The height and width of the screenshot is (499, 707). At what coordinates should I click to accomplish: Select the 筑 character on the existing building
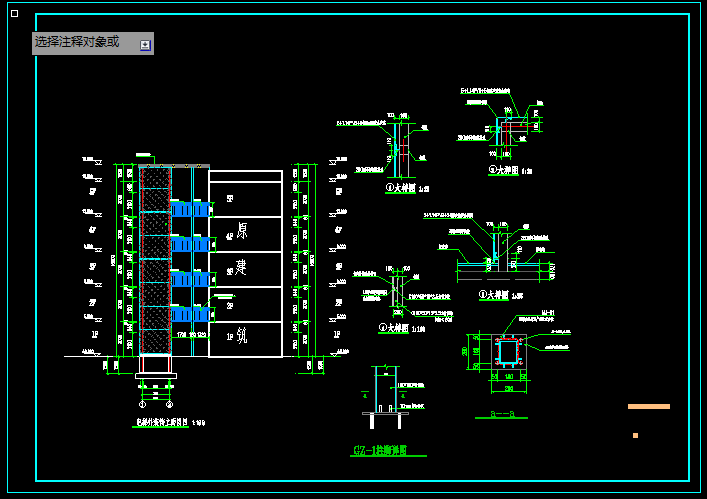coord(242,335)
